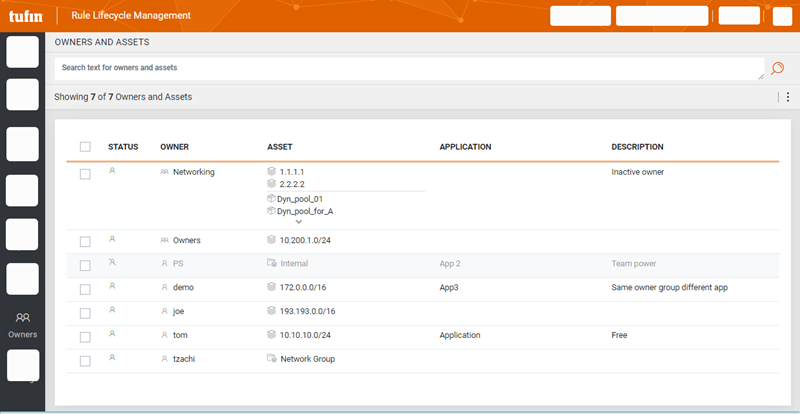Click the App3 application cell

coord(449,288)
